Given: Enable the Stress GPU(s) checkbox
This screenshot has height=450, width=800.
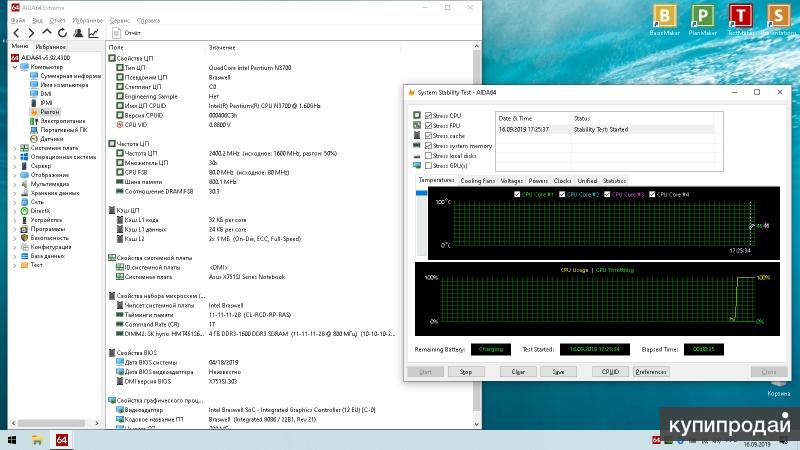Looking at the screenshot, I should (x=429, y=166).
